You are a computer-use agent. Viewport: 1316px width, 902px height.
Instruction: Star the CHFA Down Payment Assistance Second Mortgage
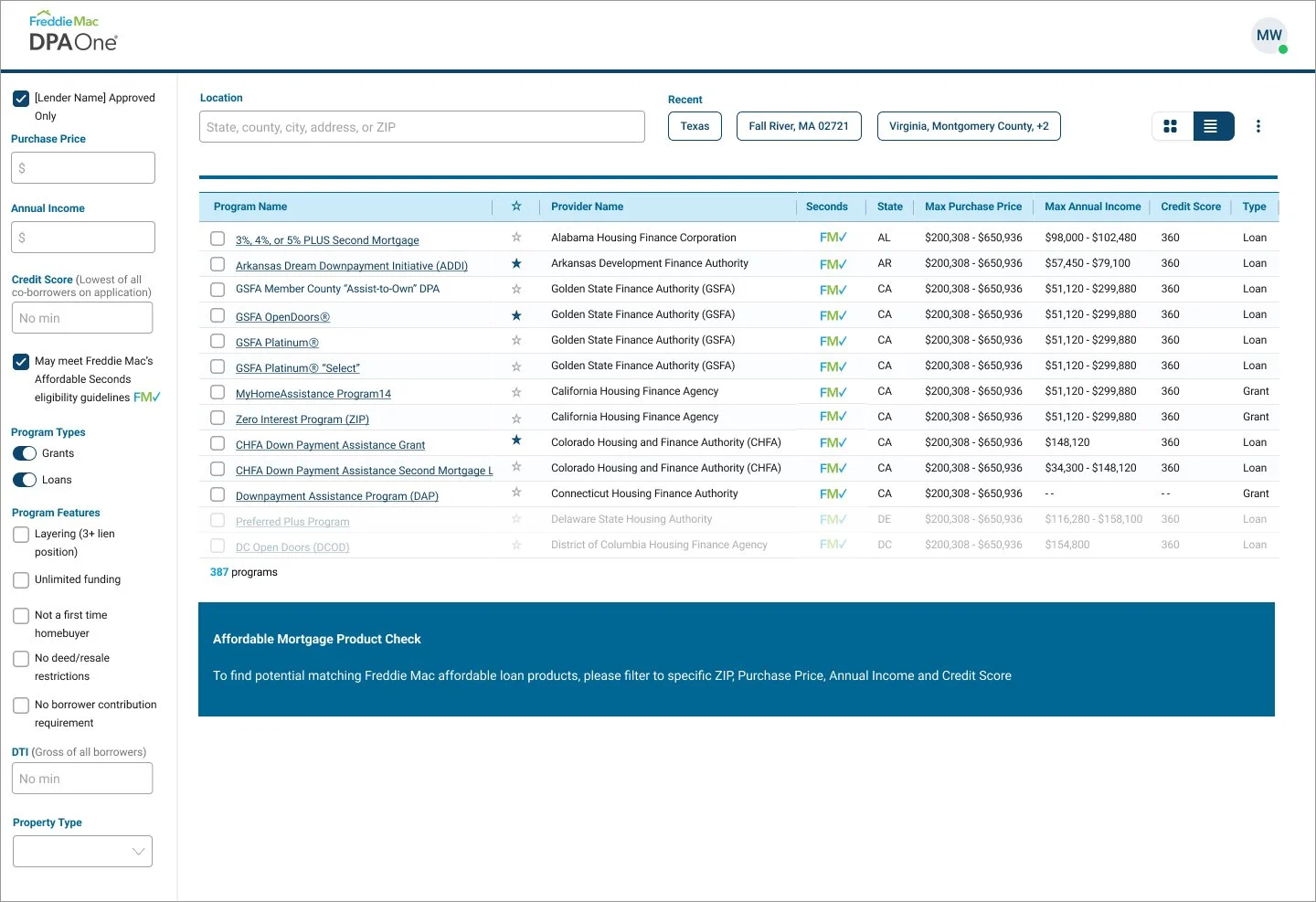[x=516, y=467]
